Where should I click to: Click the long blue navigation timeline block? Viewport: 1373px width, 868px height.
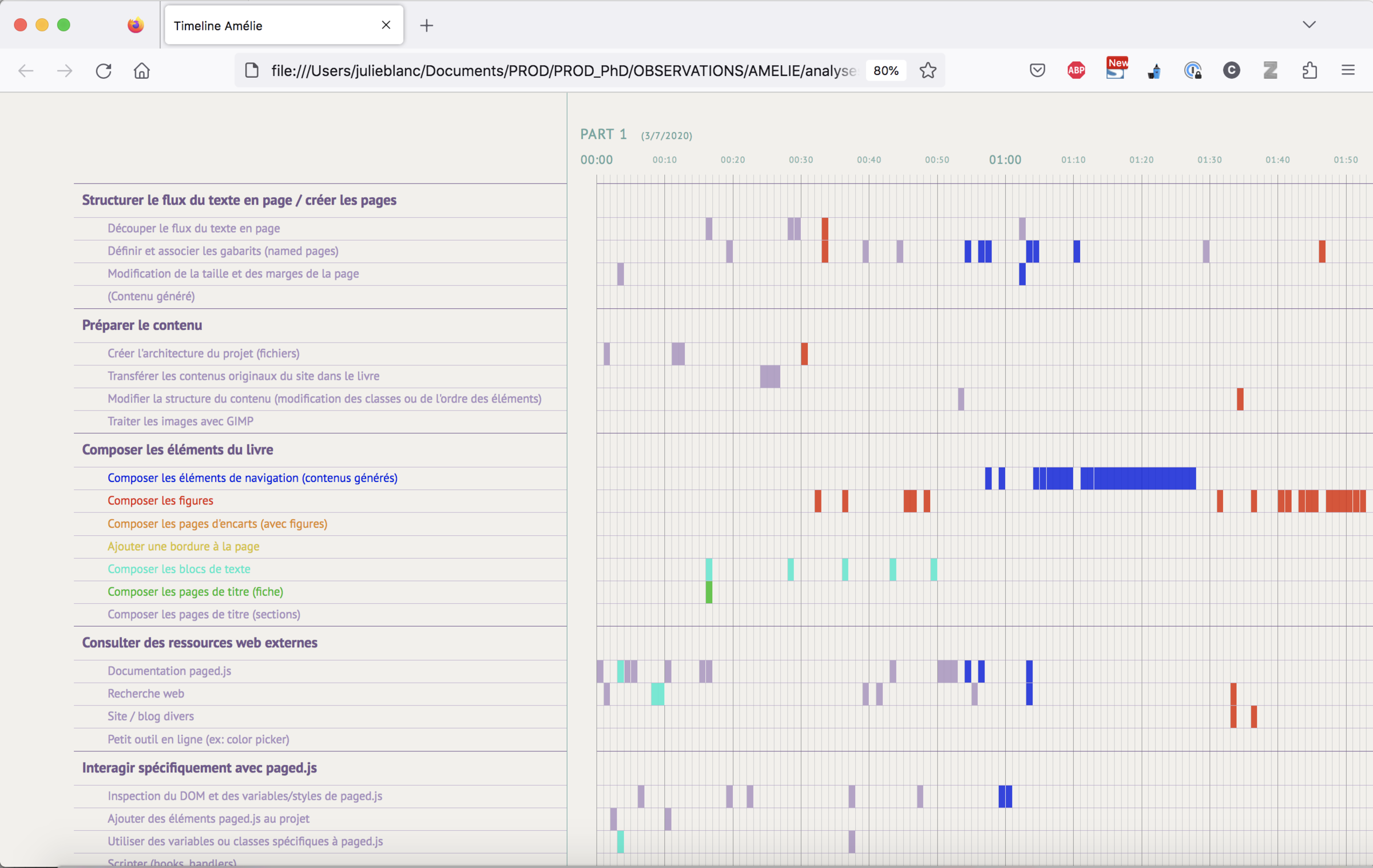pyautogui.click(x=1144, y=479)
